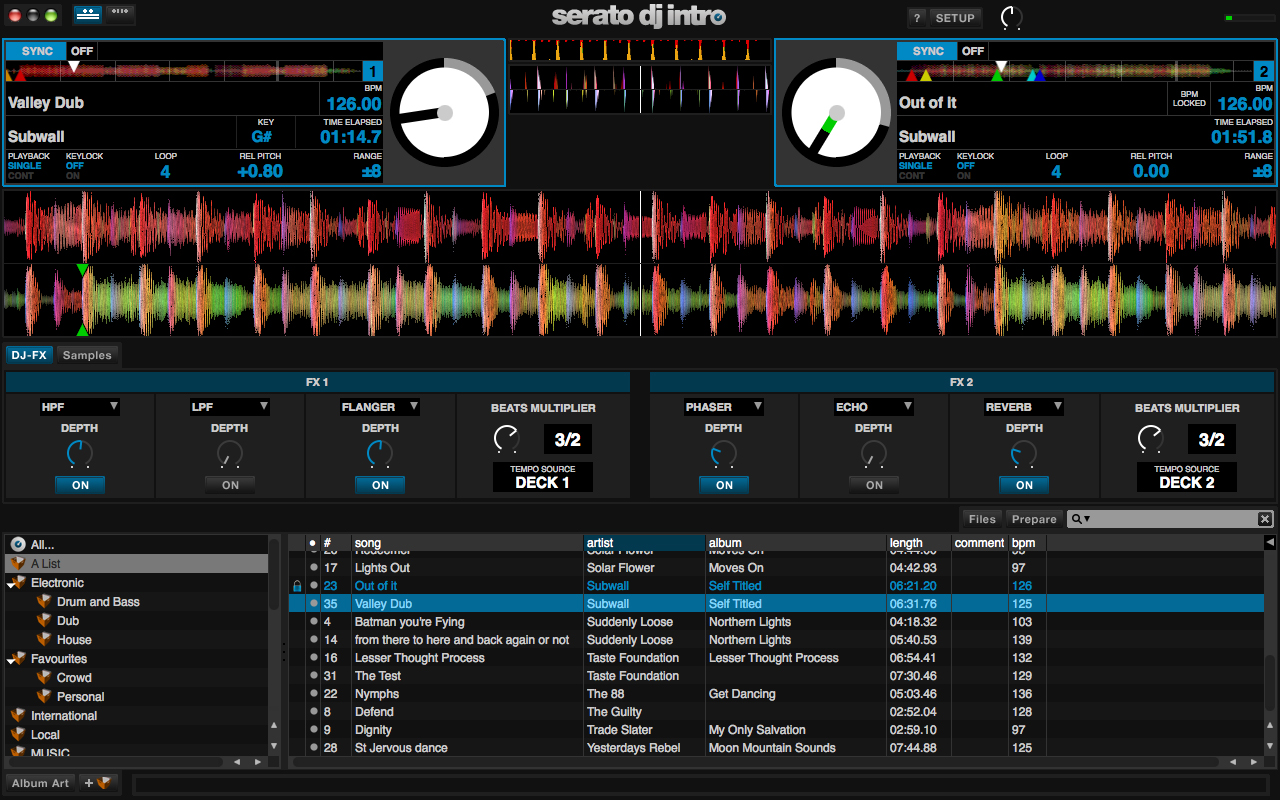Toggle the REVERB effect off

(x=1023, y=485)
